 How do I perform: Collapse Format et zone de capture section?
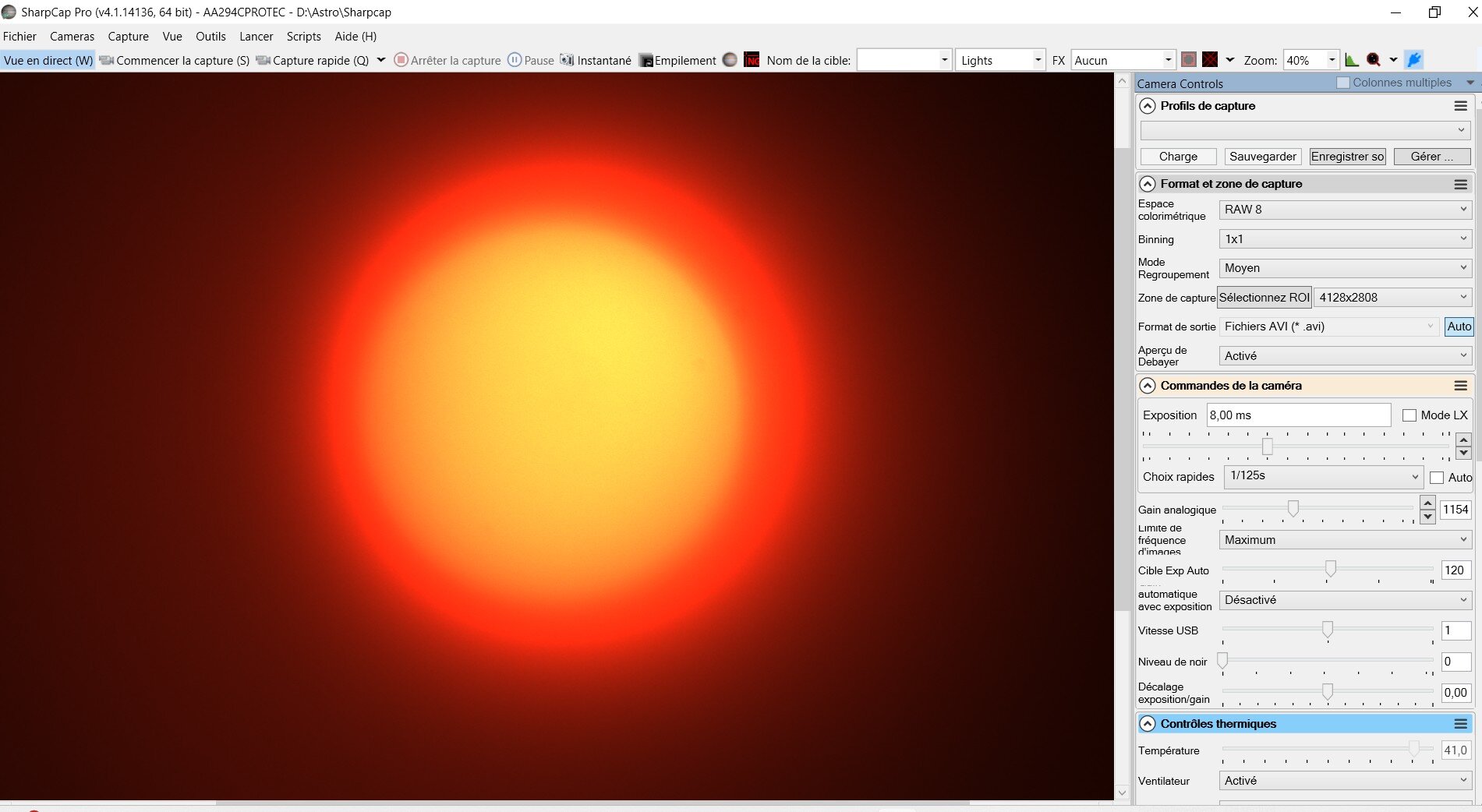coord(1148,184)
